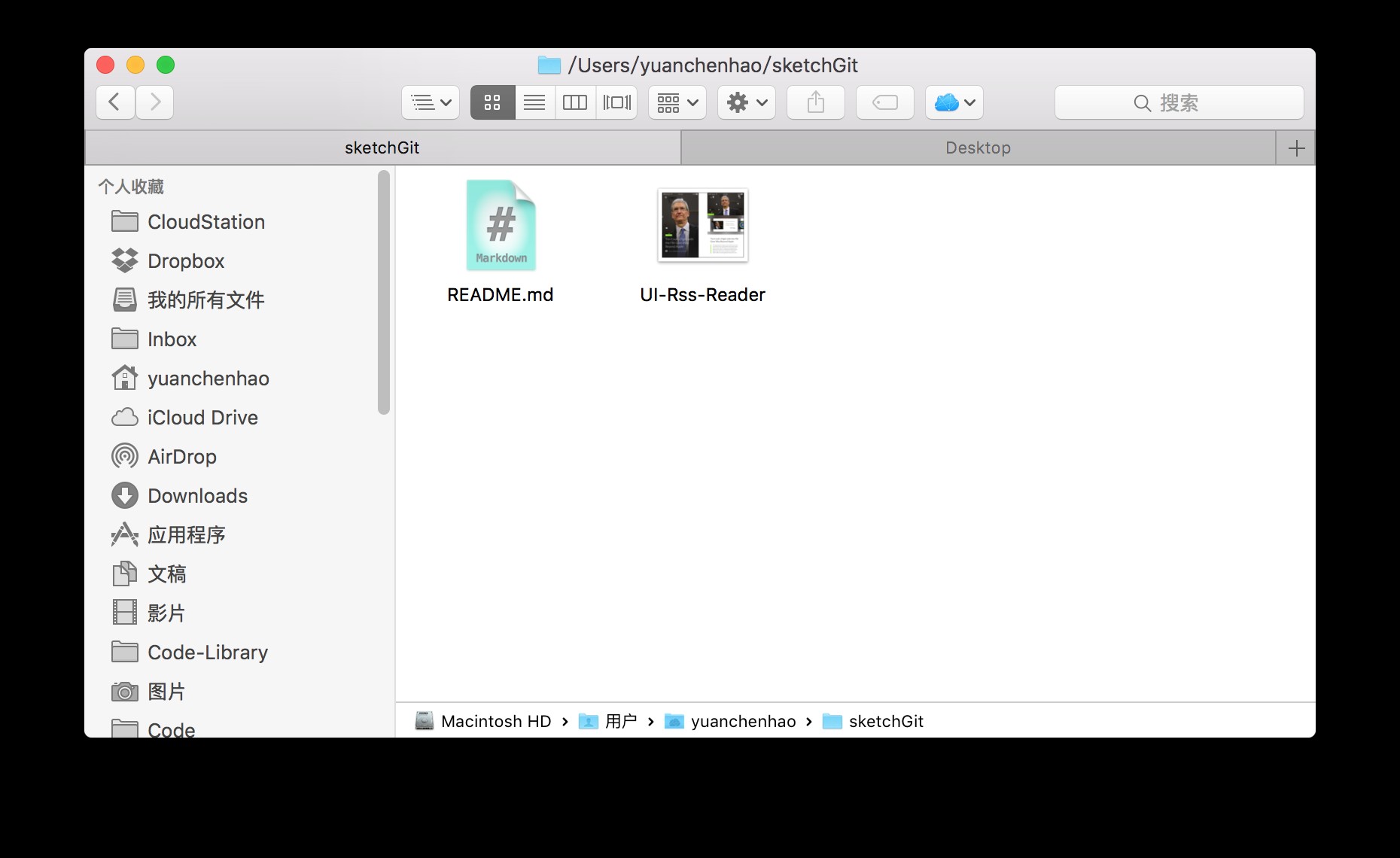The image size is (1400, 858).
Task: Select the UI-Rss-Reader thumbnail
Action: point(703,225)
